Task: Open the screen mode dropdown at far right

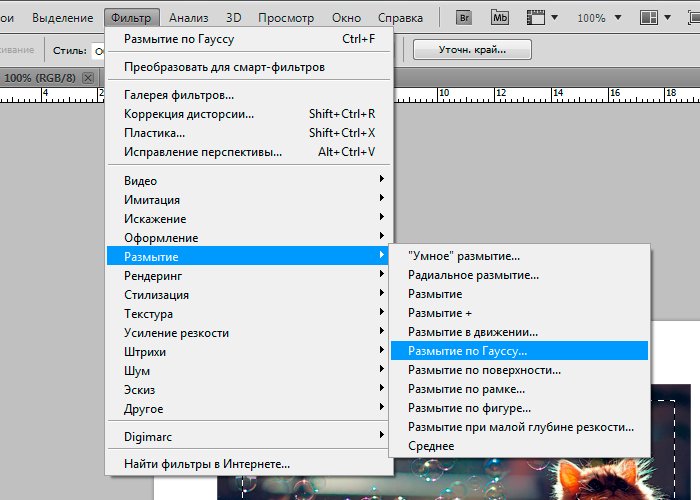Action: 690,18
